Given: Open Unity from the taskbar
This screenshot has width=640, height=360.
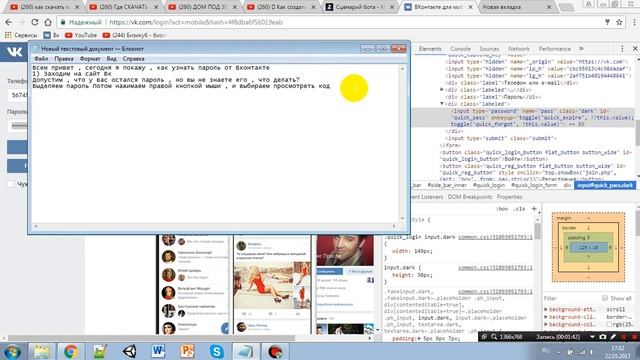Looking at the screenshot, I should click(129, 351).
